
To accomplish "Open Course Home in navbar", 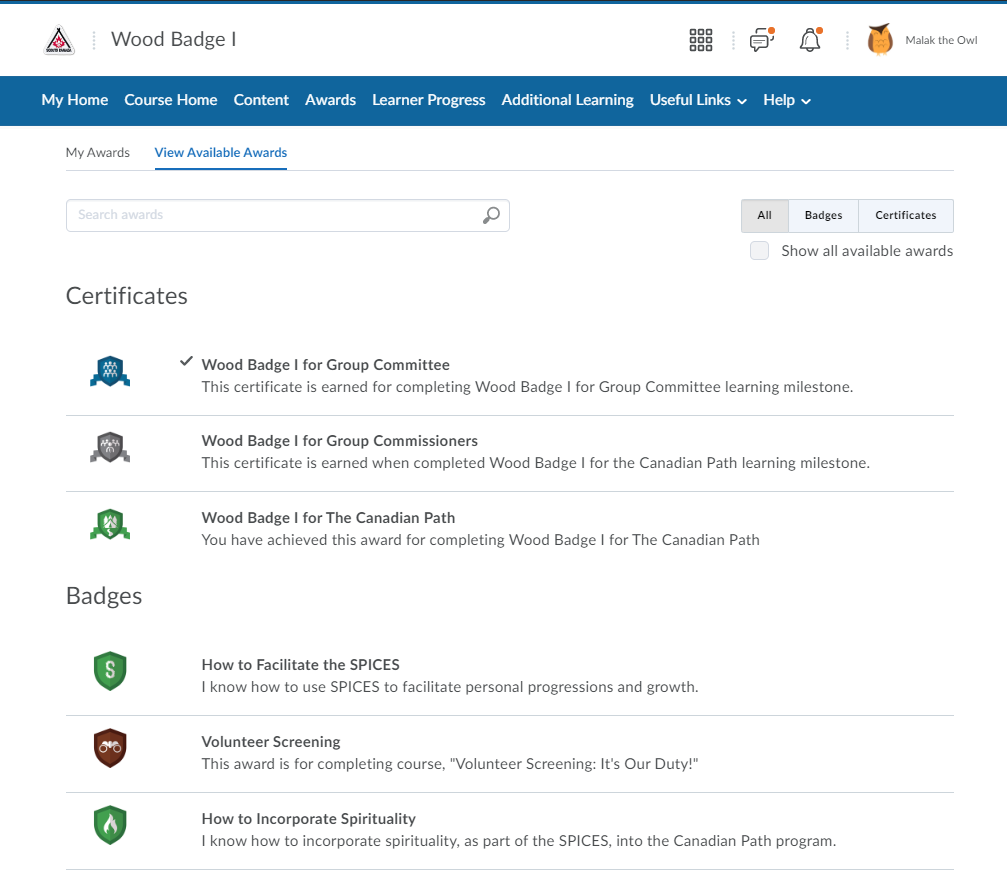I will click(x=171, y=100).
